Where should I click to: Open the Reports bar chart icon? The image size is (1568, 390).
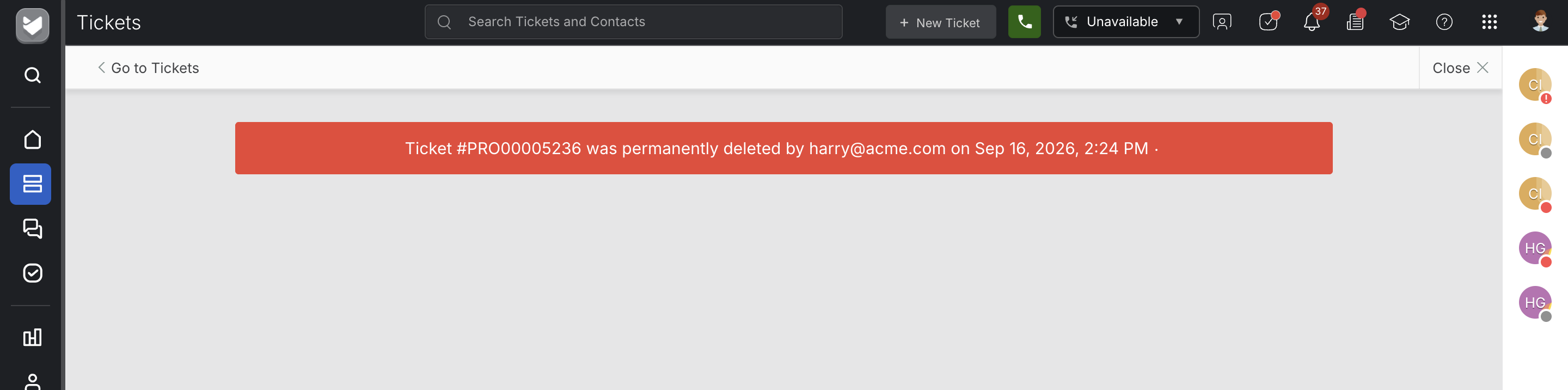(x=32, y=337)
